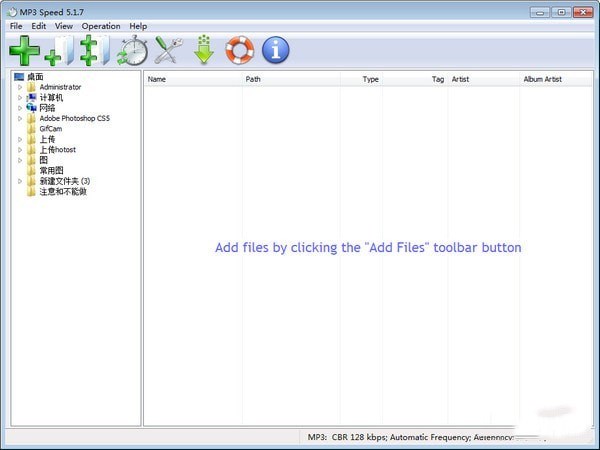Screen dimensions: 600x450
Task: Expand the 图 folder node
Action: pos(20,160)
